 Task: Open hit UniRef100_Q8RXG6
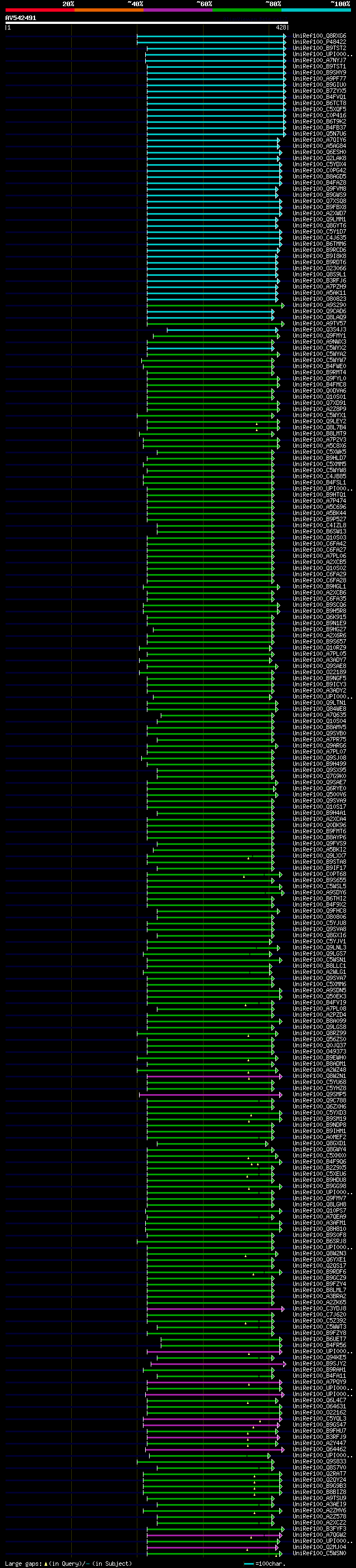tap(319, 36)
